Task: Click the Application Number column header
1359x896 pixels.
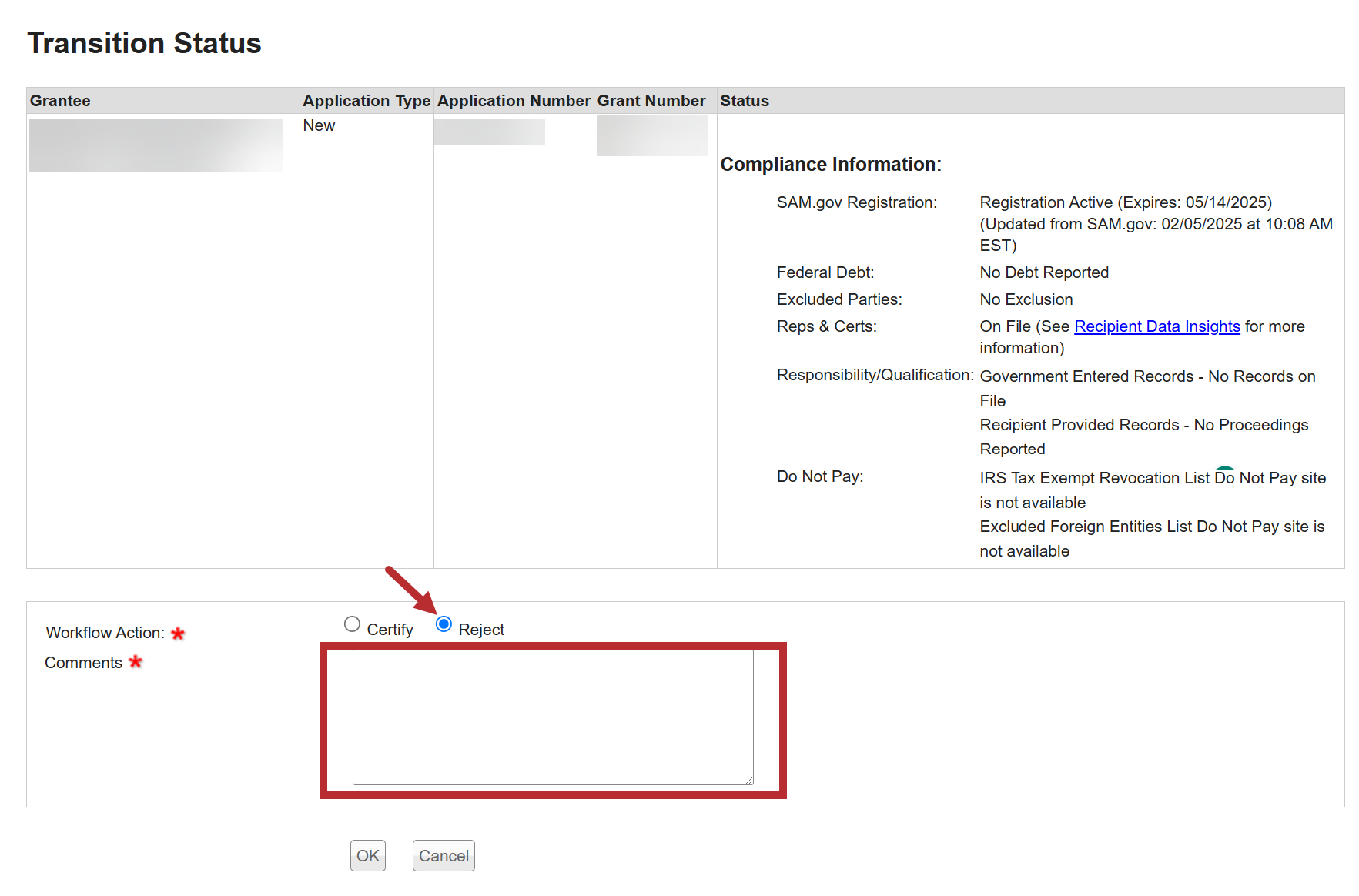Action: [514, 101]
